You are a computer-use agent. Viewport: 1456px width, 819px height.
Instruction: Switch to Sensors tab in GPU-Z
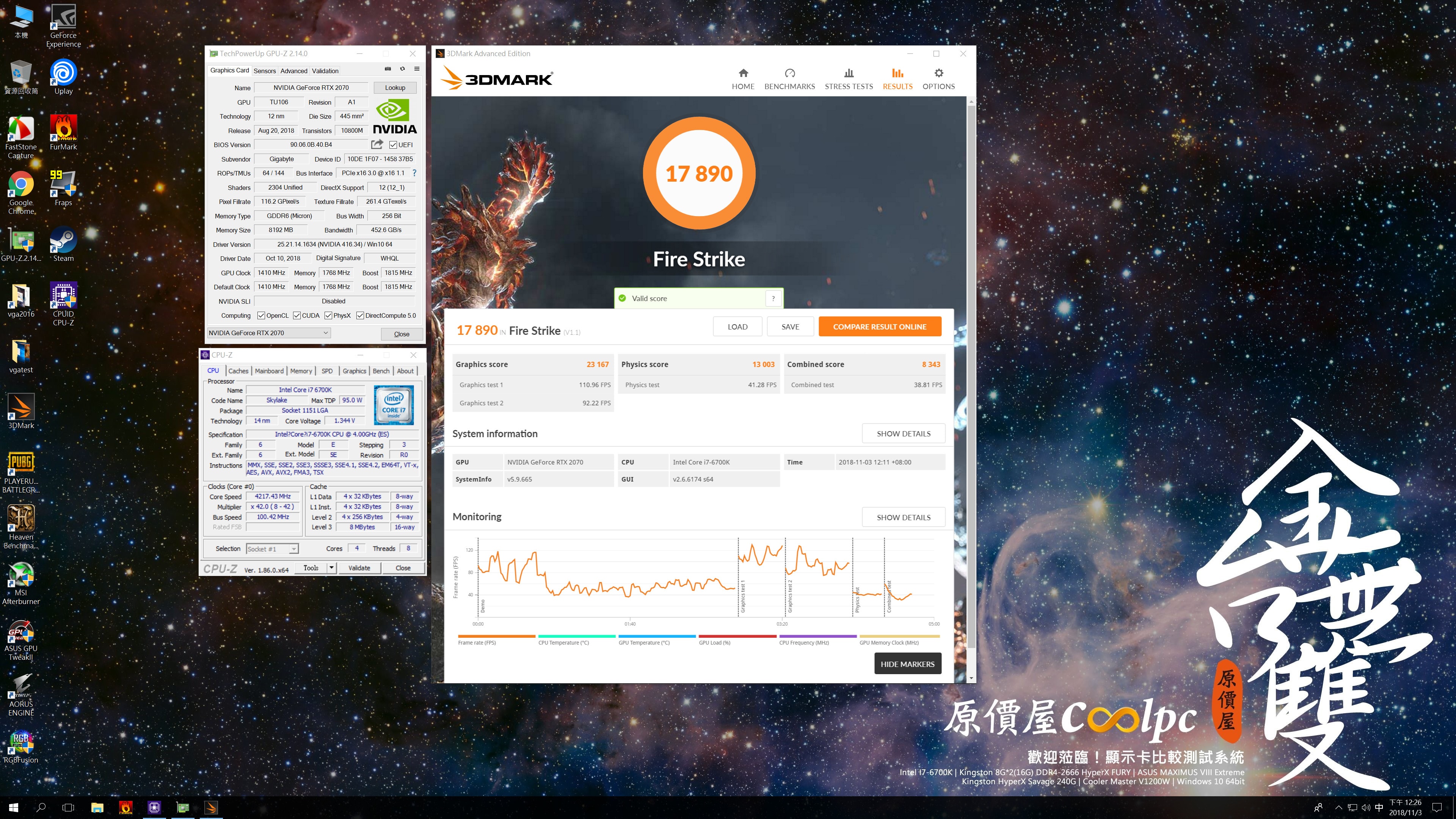tap(265, 71)
